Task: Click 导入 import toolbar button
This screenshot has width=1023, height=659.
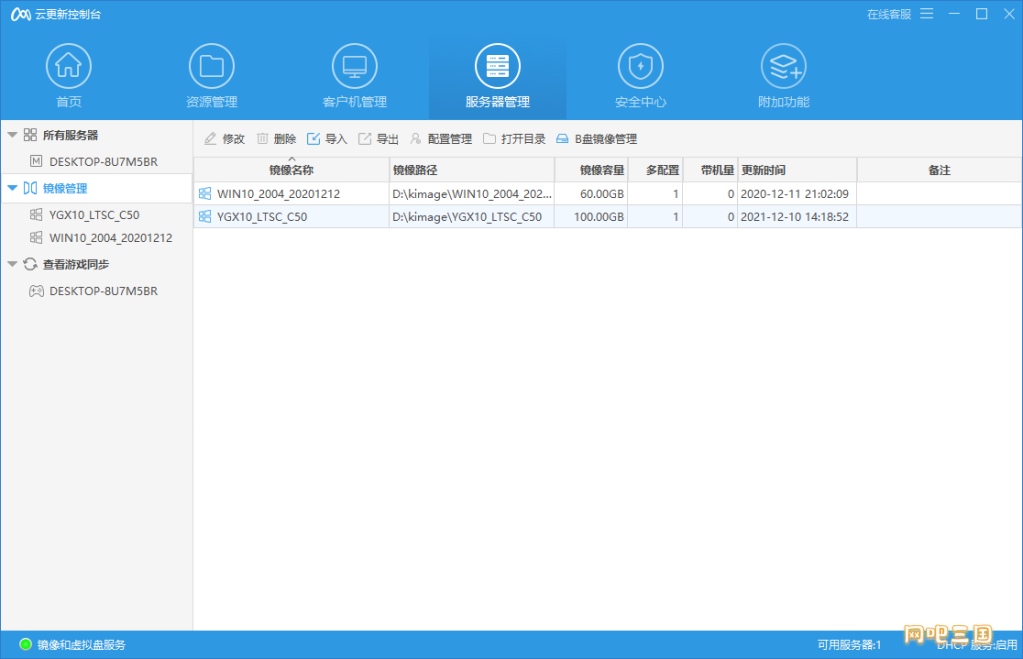Action: [327, 139]
